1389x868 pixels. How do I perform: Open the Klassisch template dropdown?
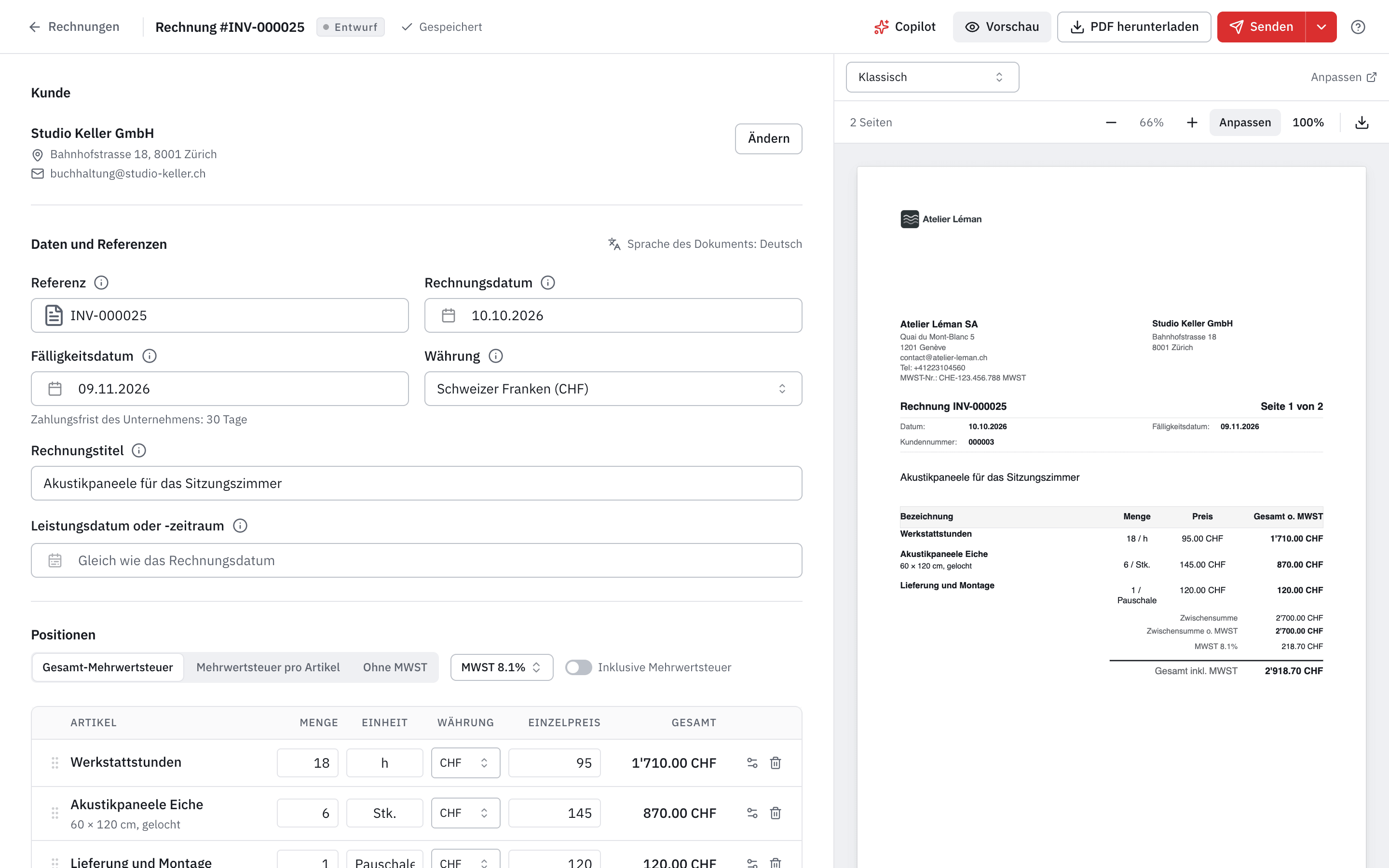[932, 77]
